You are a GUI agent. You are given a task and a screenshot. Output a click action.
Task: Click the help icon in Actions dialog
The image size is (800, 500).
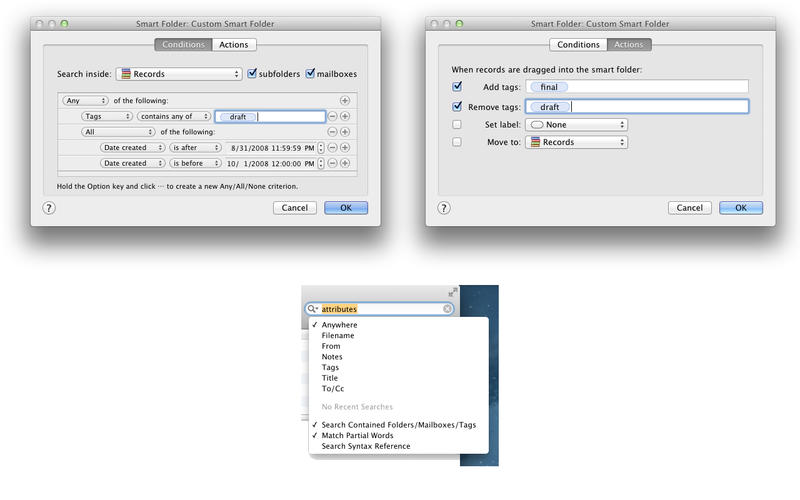[x=444, y=208]
